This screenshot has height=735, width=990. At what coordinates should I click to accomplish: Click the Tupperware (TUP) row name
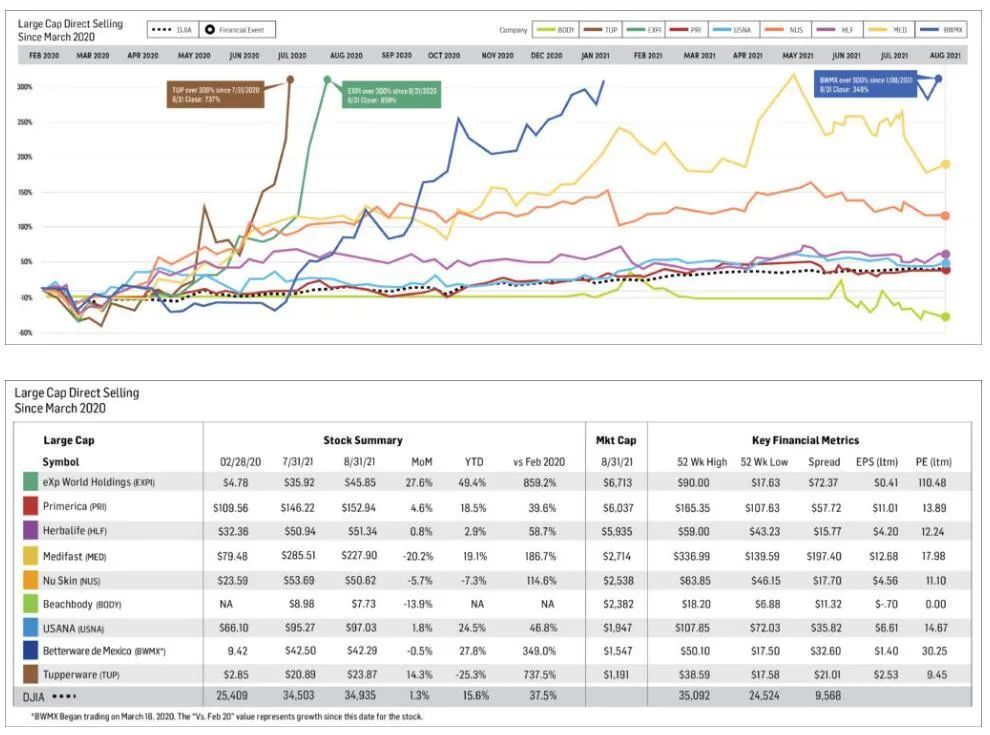coord(81,674)
